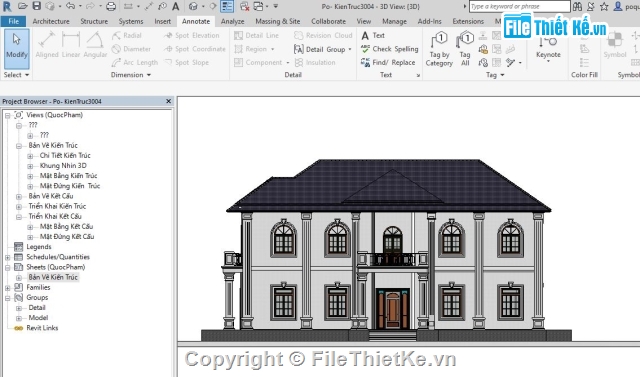Screen dimensions: 640x377
Task: Click the Switch Windows icon
Action: click(x=258, y=6)
